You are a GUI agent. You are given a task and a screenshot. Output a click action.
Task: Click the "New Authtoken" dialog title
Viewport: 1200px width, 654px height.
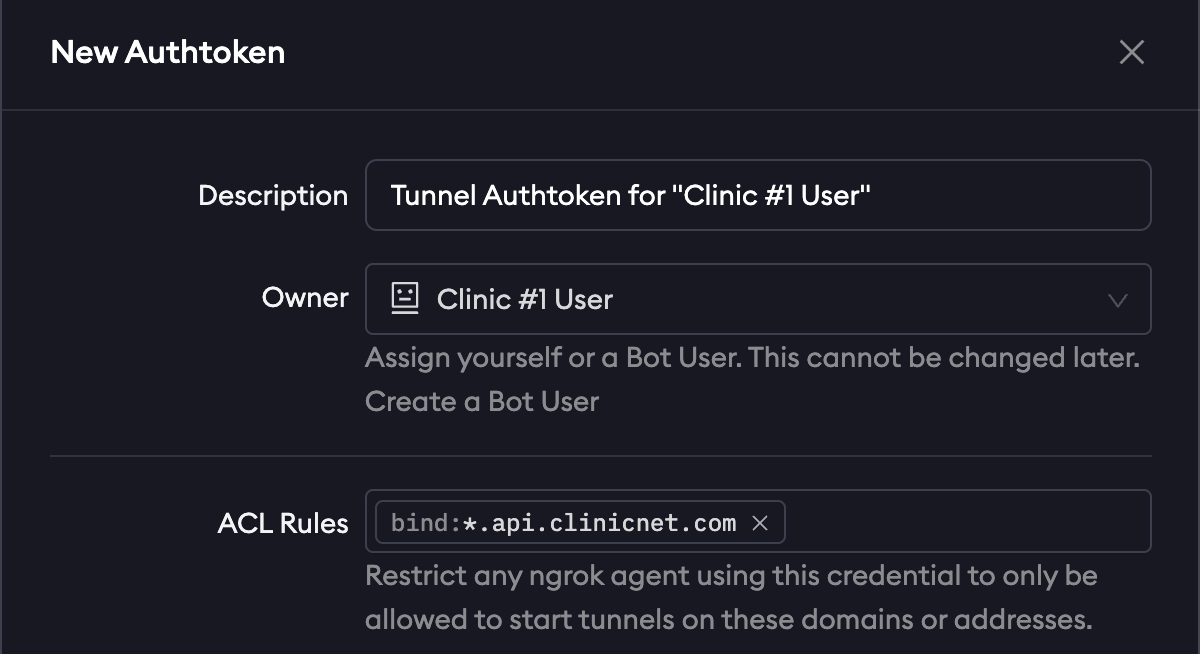168,52
